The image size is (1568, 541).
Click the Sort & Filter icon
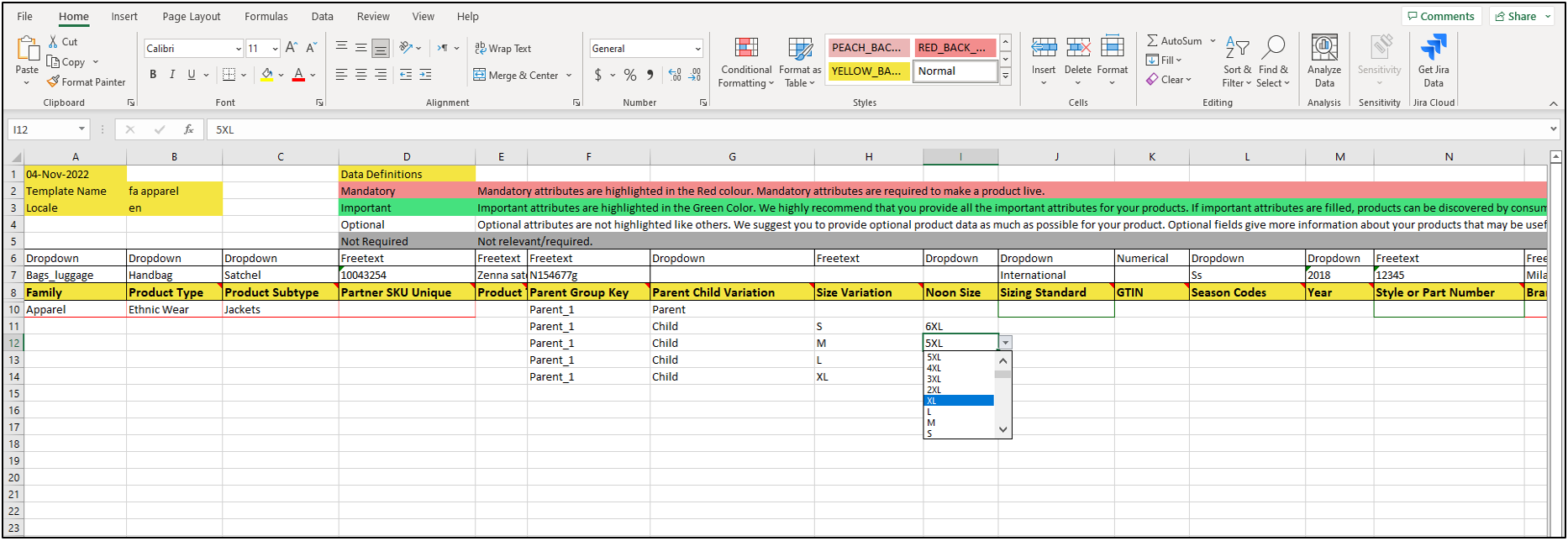click(1237, 49)
